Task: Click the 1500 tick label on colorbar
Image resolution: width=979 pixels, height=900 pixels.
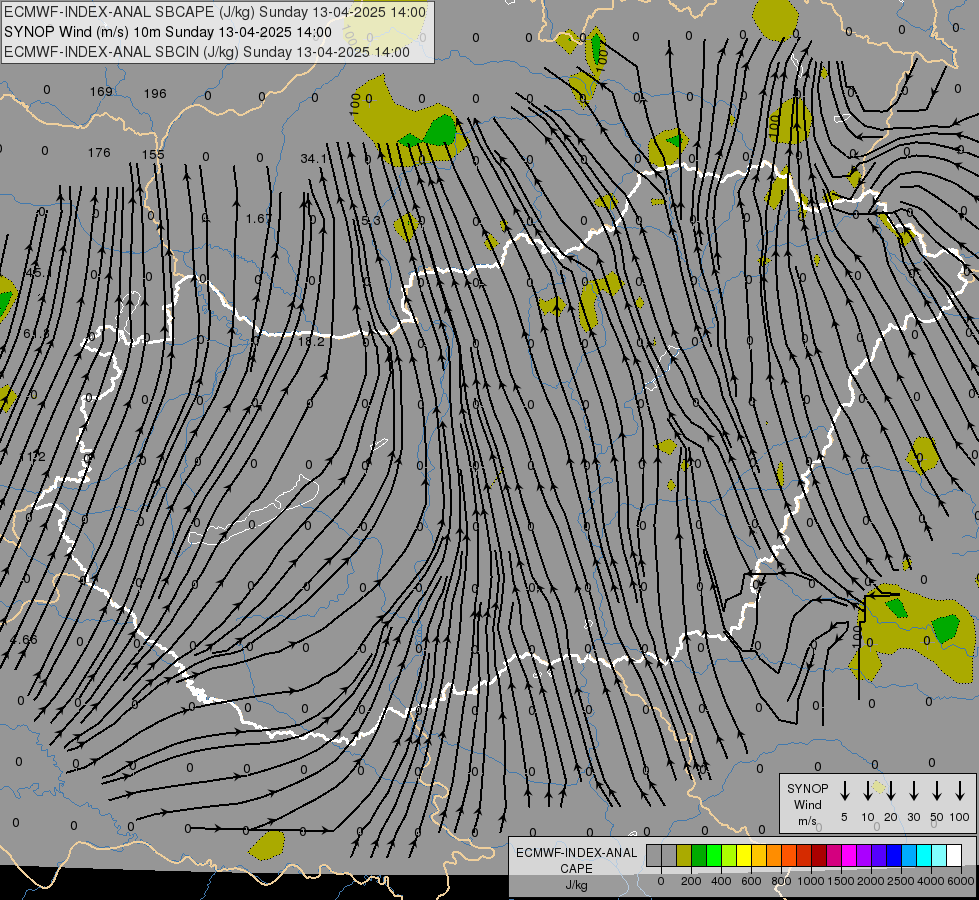Action: (841, 881)
